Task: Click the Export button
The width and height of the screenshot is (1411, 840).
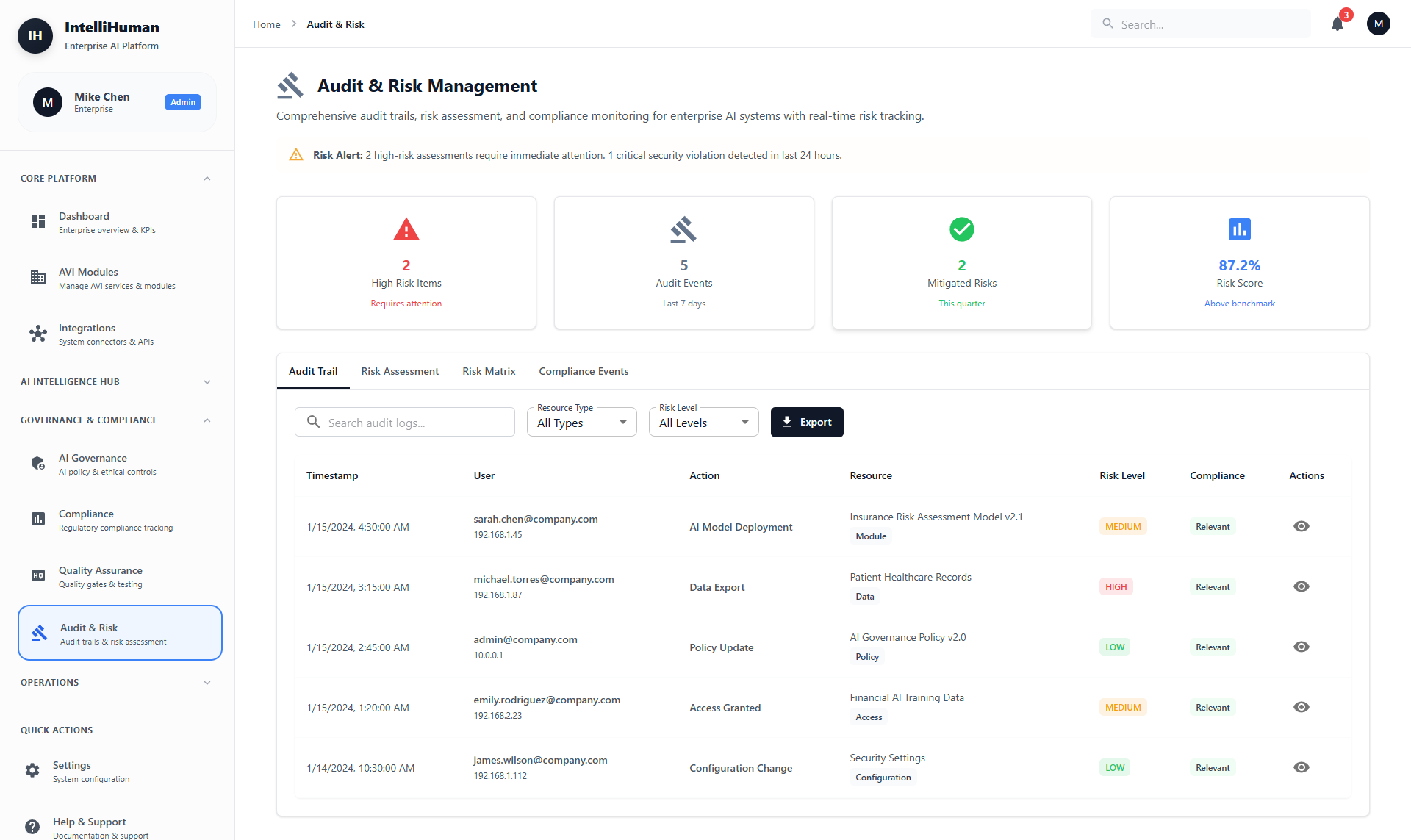Action: pos(807,422)
